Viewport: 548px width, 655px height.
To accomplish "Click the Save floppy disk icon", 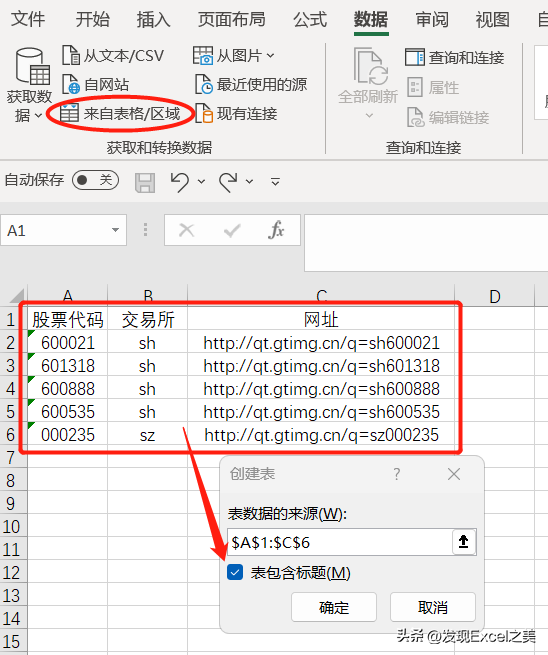I will 145,183.
